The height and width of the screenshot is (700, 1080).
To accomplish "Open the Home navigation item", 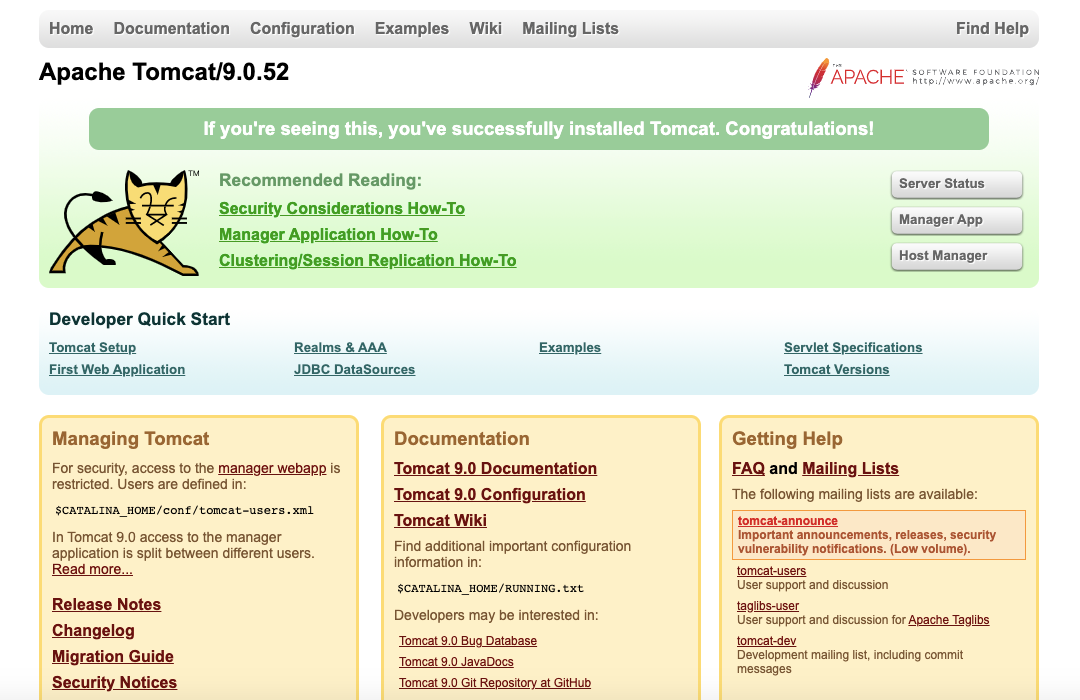I will (x=71, y=28).
